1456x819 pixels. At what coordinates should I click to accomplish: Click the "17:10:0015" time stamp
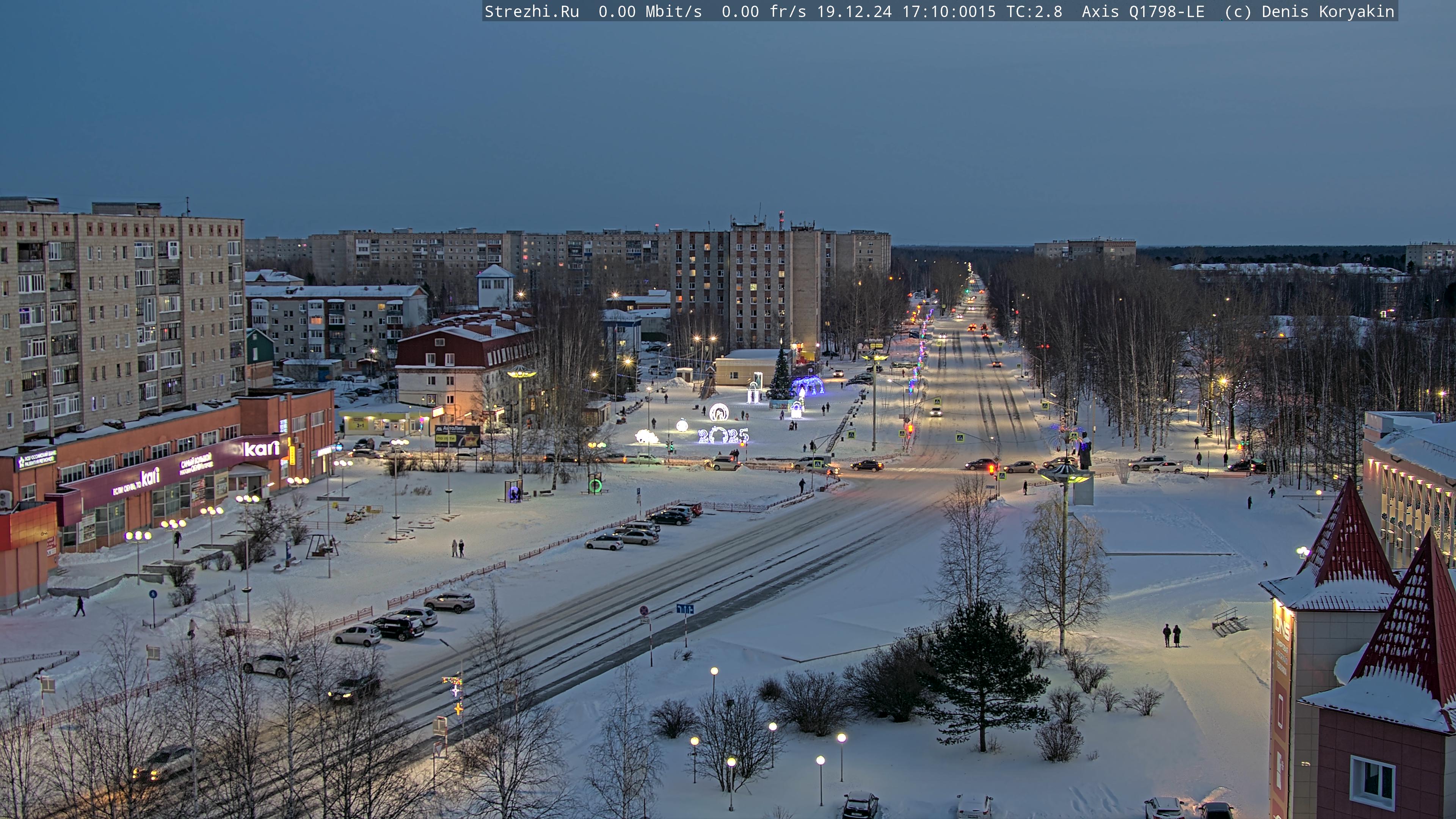949,11
